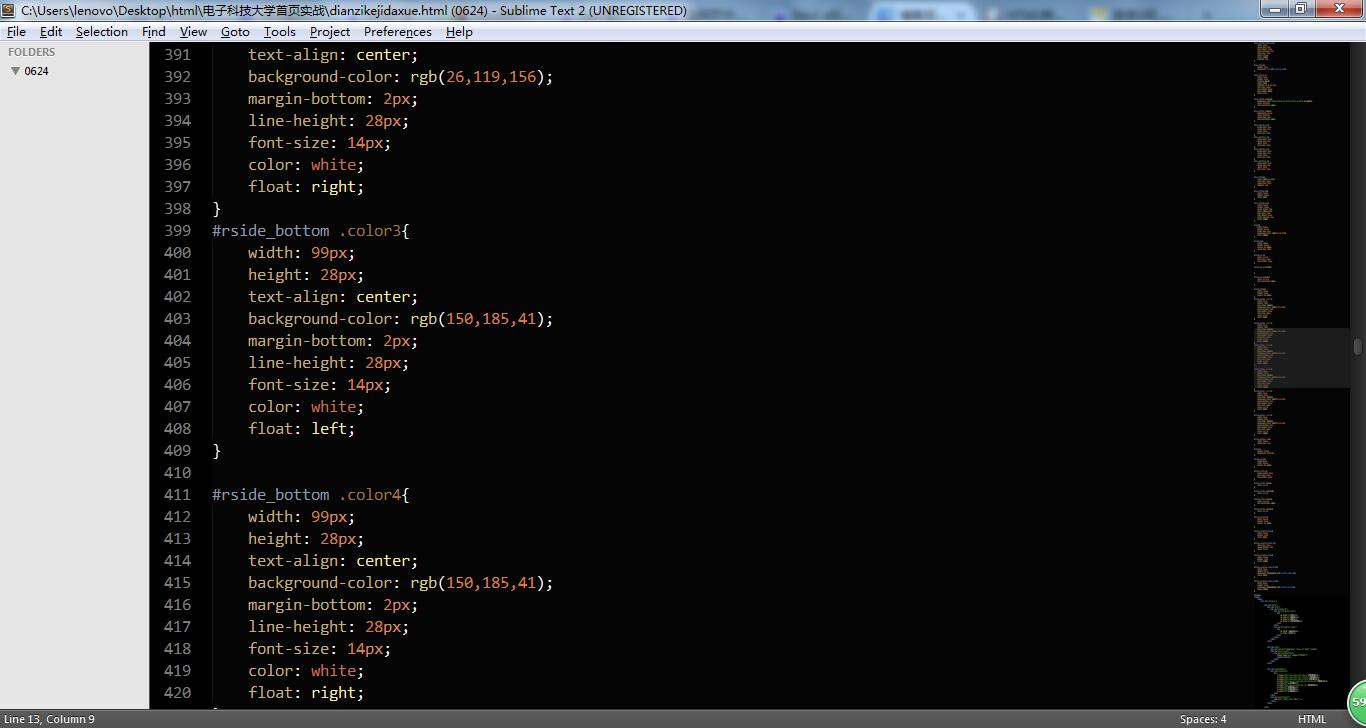Open the HTML syntax selector

pyautogui.click(x=1312, y=719)
